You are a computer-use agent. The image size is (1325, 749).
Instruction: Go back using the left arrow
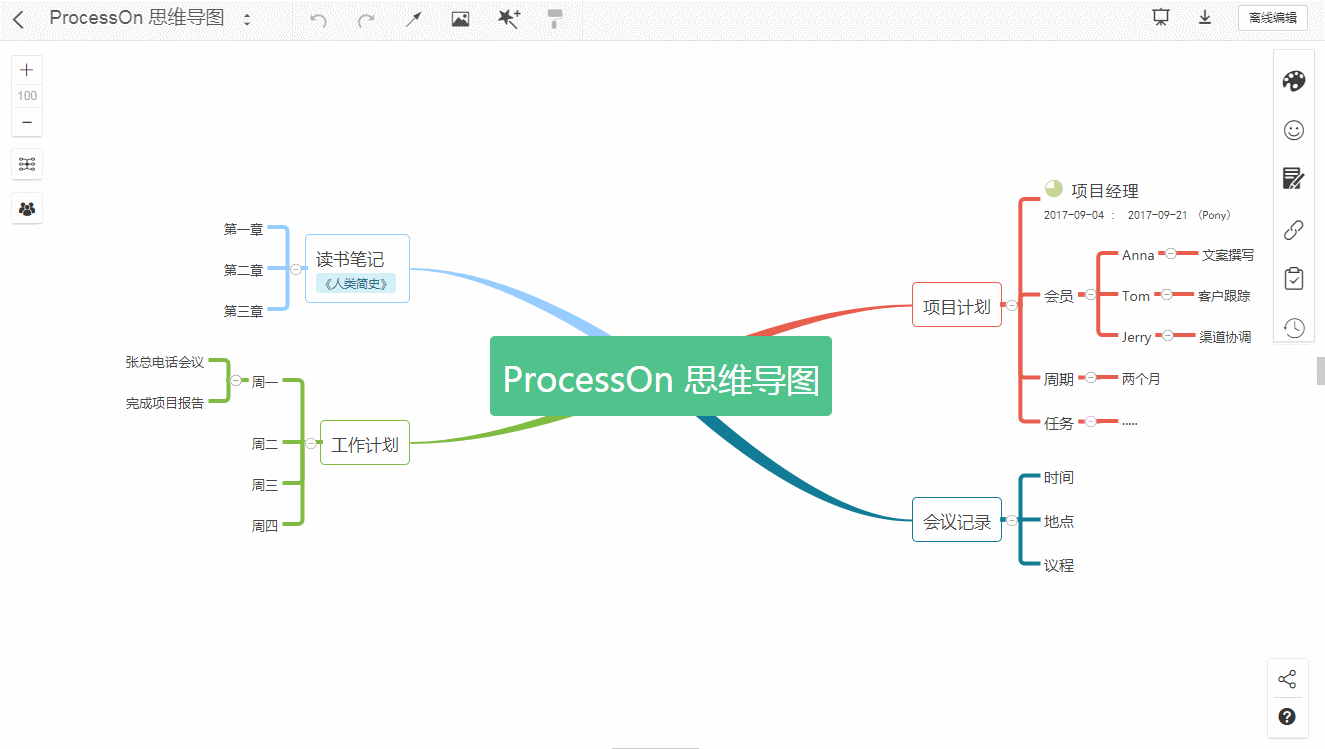click(x=18, y=19)
